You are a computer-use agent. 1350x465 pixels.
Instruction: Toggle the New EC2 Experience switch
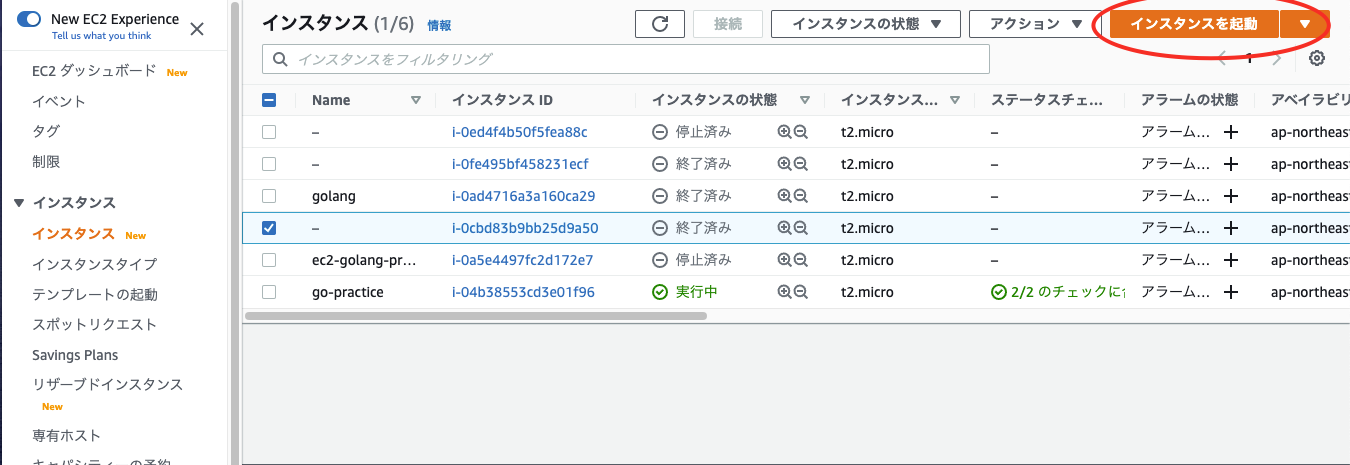pyautogui.click(x=29, y=19)
